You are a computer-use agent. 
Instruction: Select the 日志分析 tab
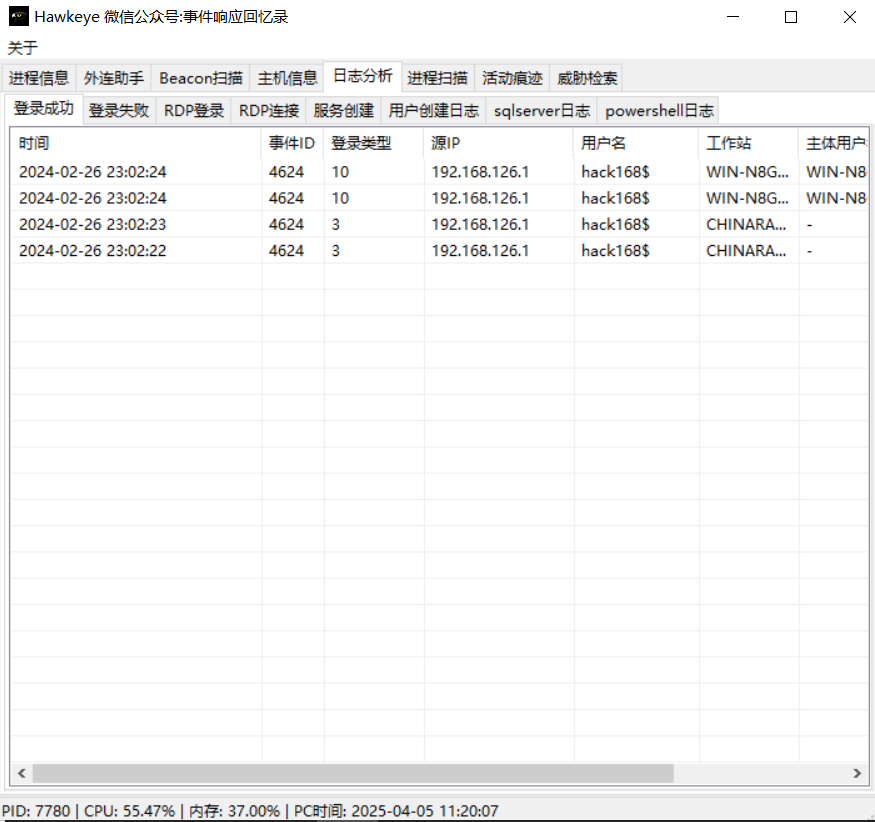point(363,76)
